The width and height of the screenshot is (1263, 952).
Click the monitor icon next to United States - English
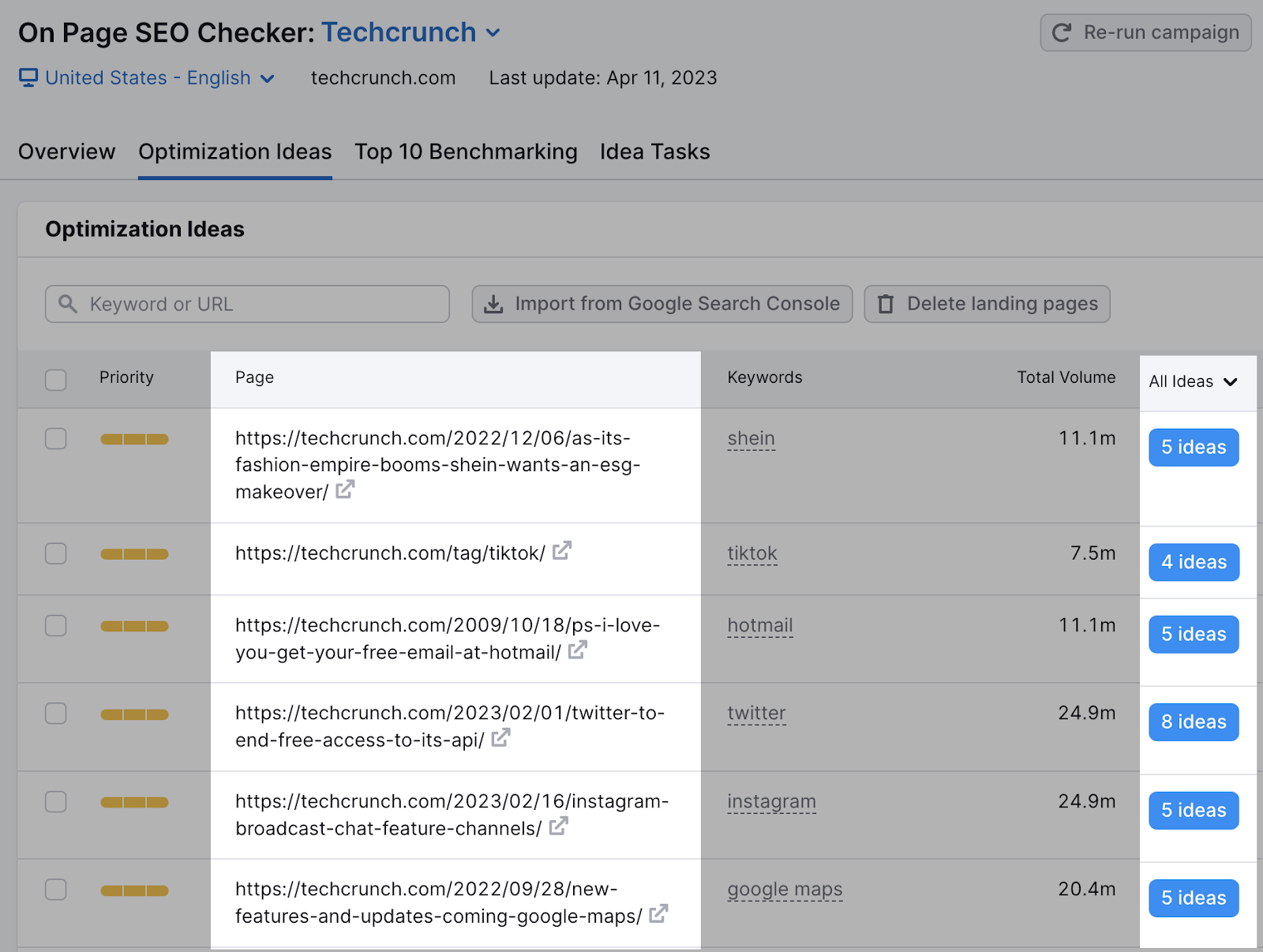pyautogui.click(x=27, y=77)
